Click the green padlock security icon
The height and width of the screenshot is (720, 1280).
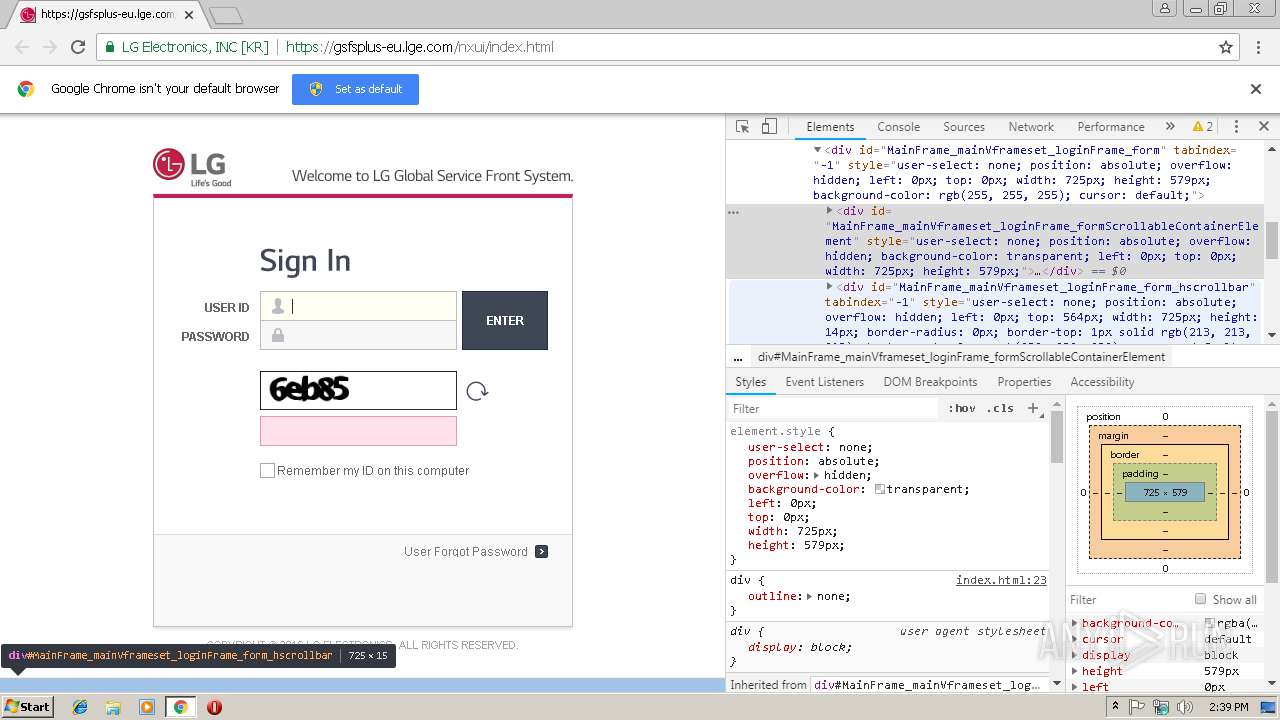pyautogui.click(x=109, y=47)
